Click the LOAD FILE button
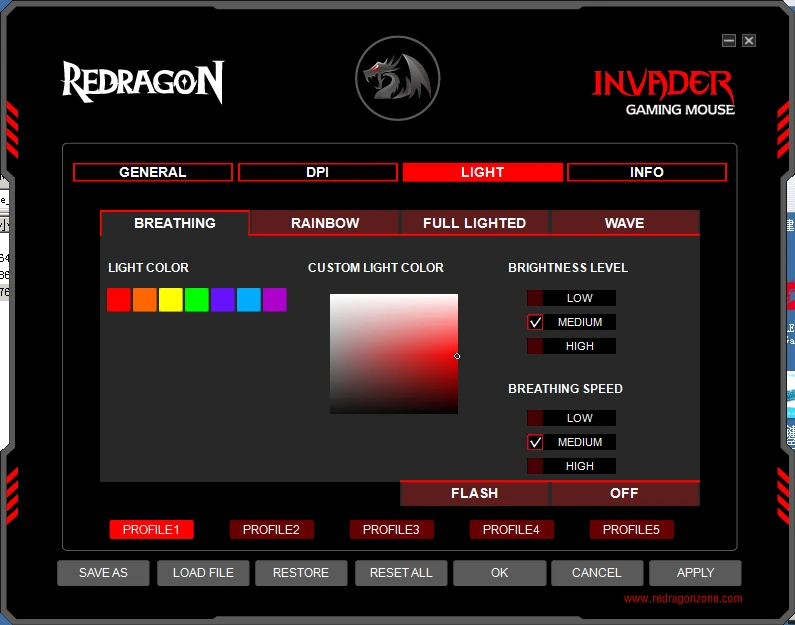This screenshot has width=795, height=625. point(203,573)
